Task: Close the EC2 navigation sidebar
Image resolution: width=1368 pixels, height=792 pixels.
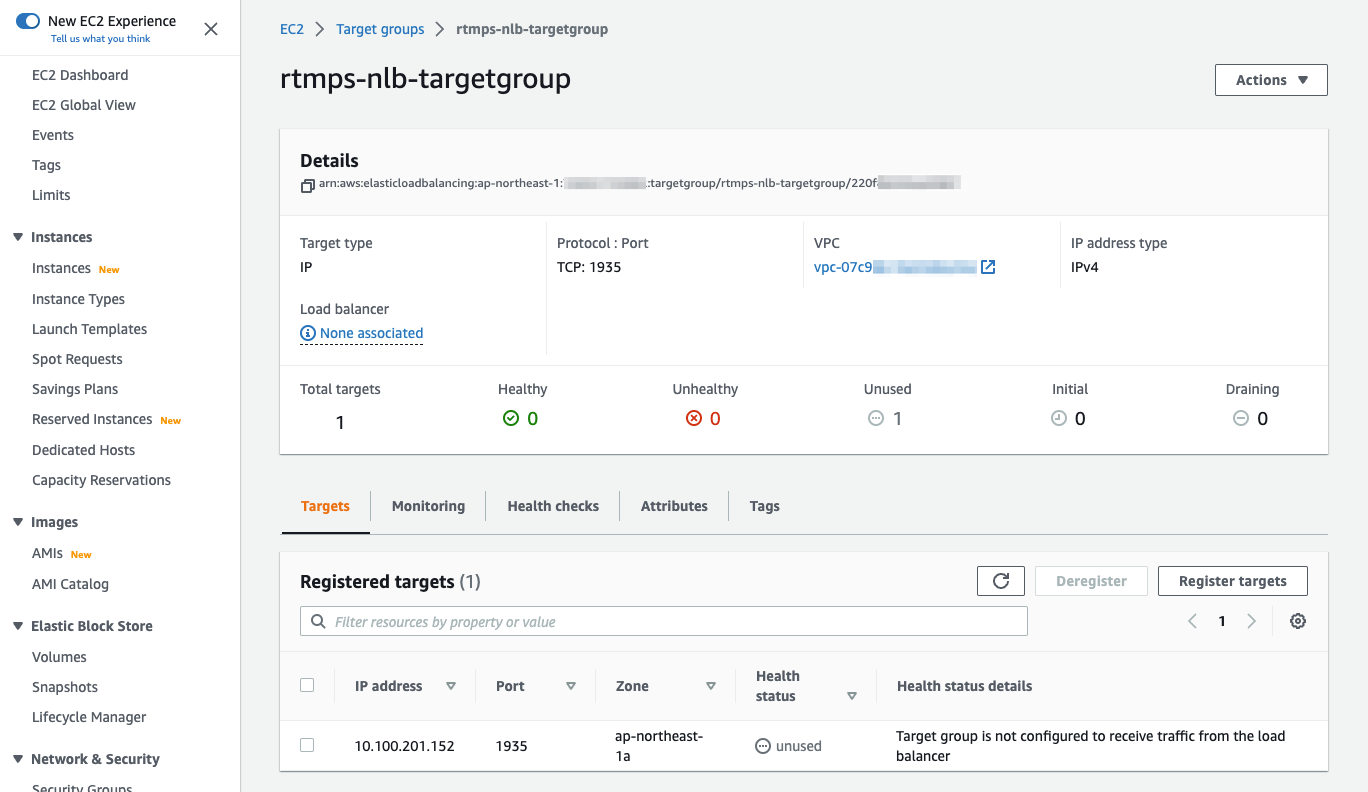Action: click(211, 29)
